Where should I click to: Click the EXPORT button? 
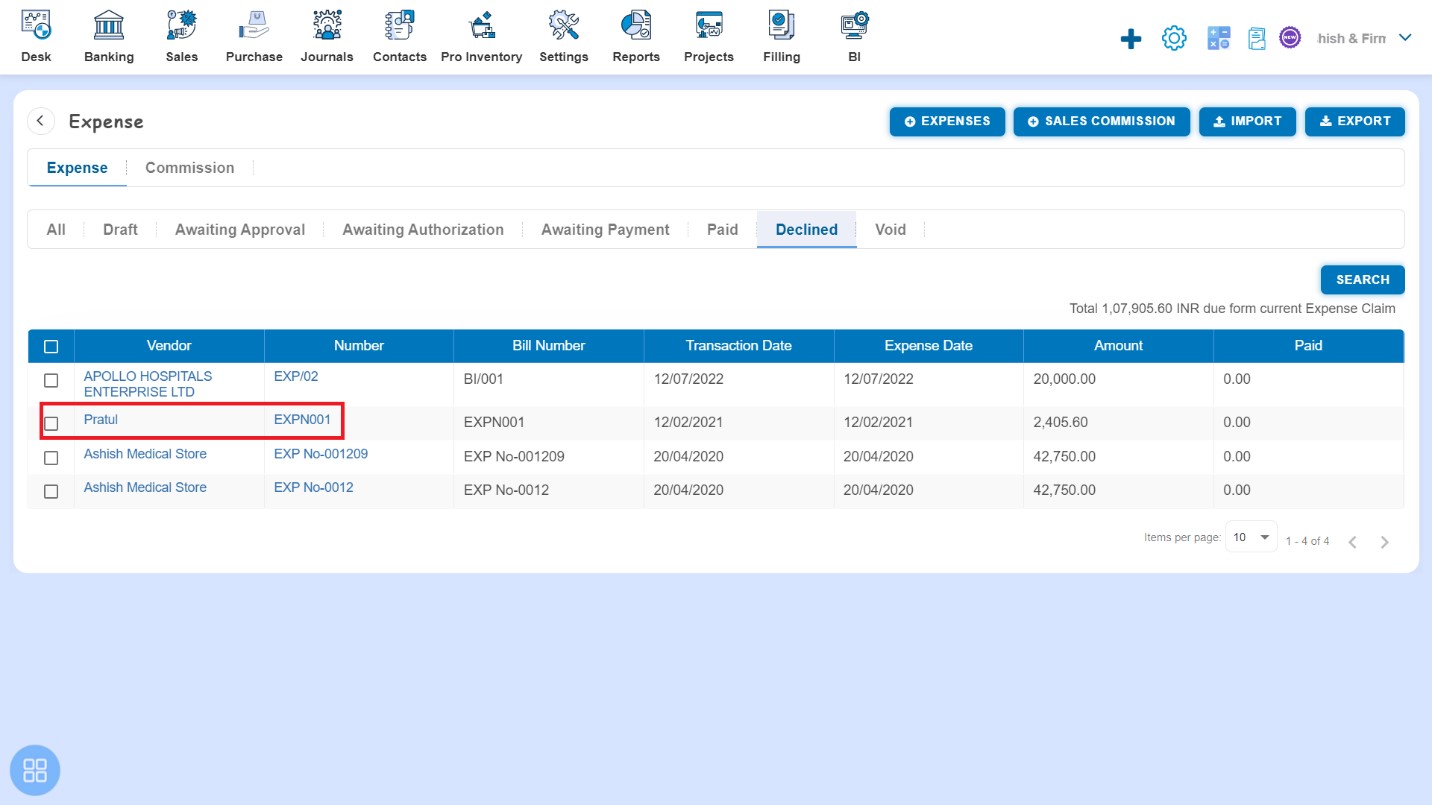[1354, 121]
